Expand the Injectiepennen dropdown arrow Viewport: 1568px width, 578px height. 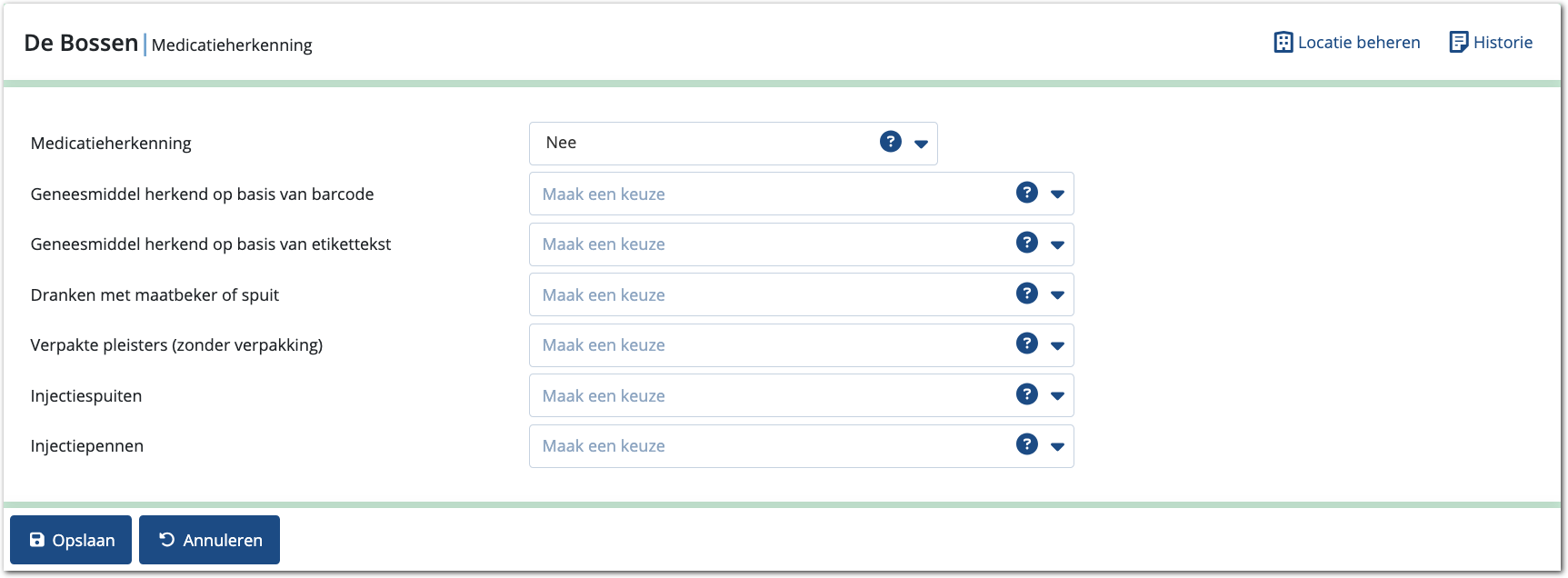[x=1057, y=446]
